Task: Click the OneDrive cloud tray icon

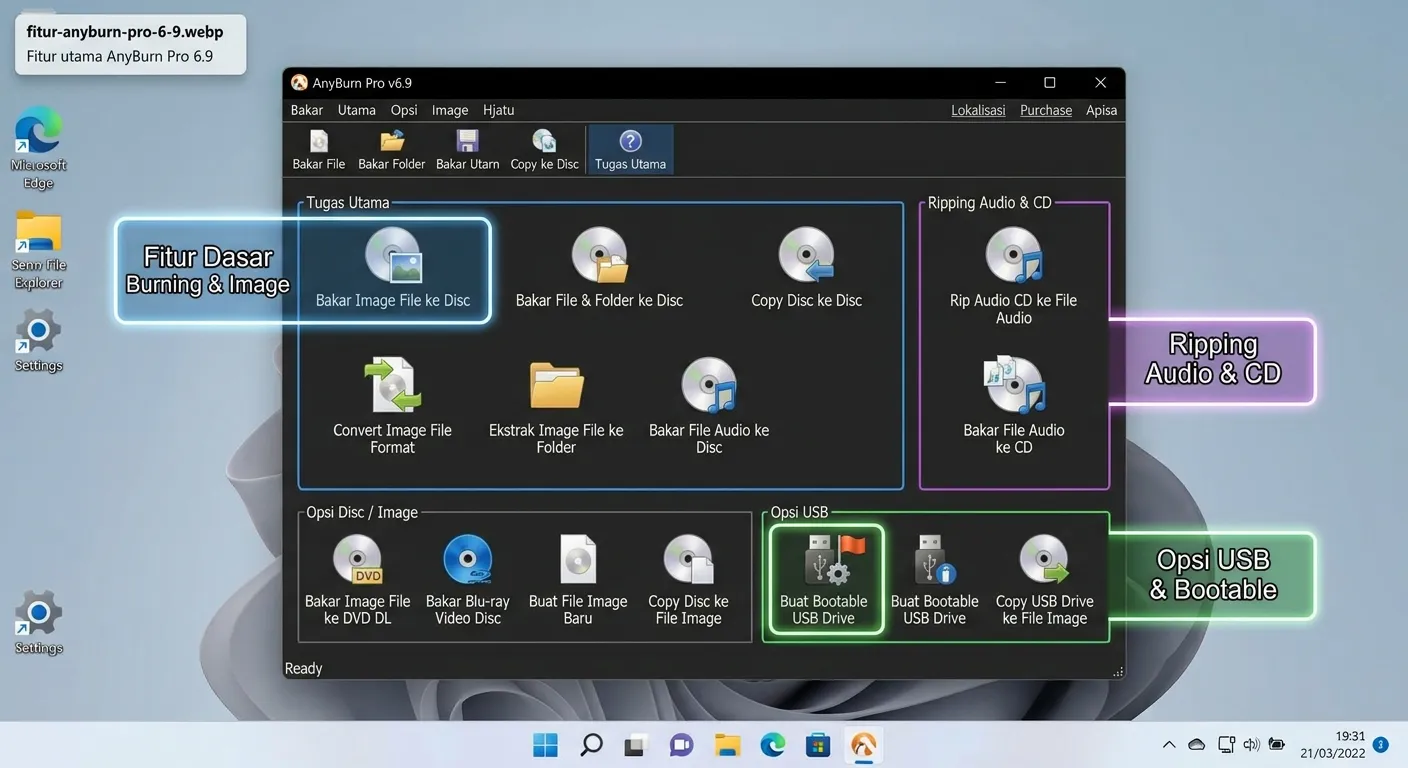Action: pyautogui.click(x=1196, y=745)
